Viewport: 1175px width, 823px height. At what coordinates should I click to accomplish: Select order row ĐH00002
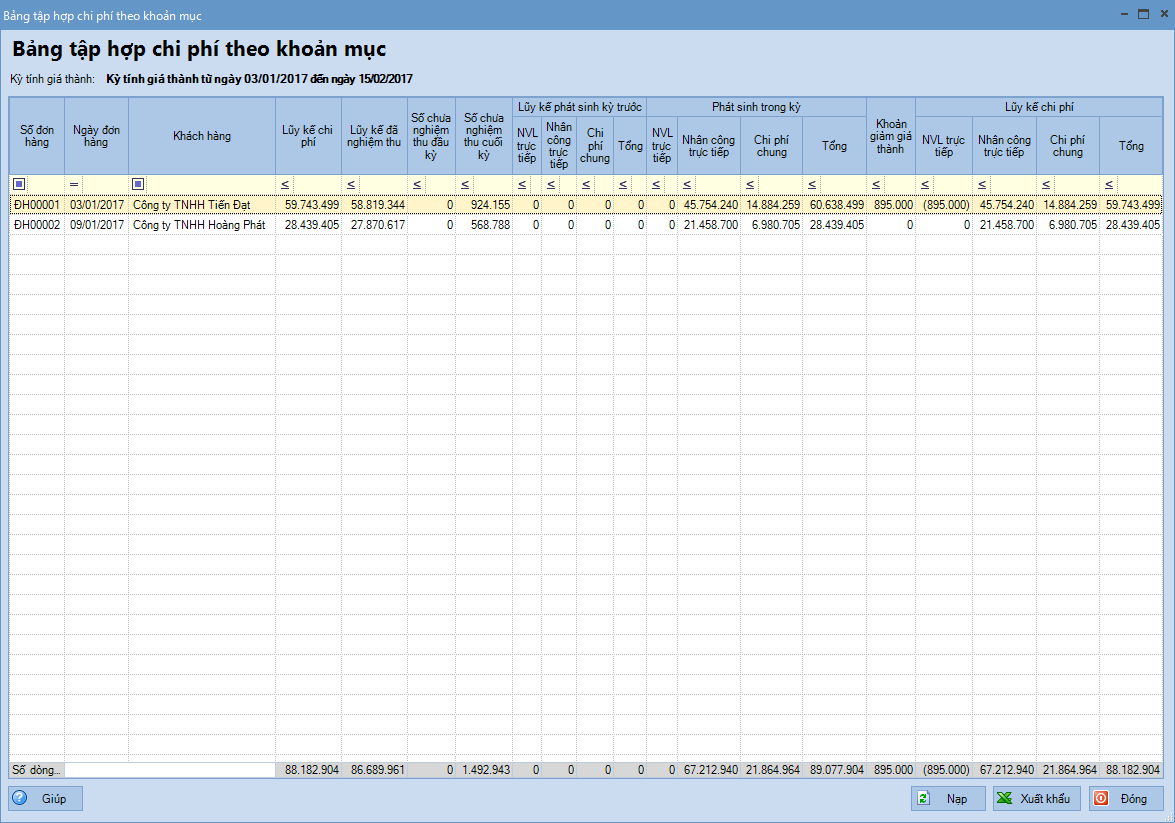(x=36, y=225)
